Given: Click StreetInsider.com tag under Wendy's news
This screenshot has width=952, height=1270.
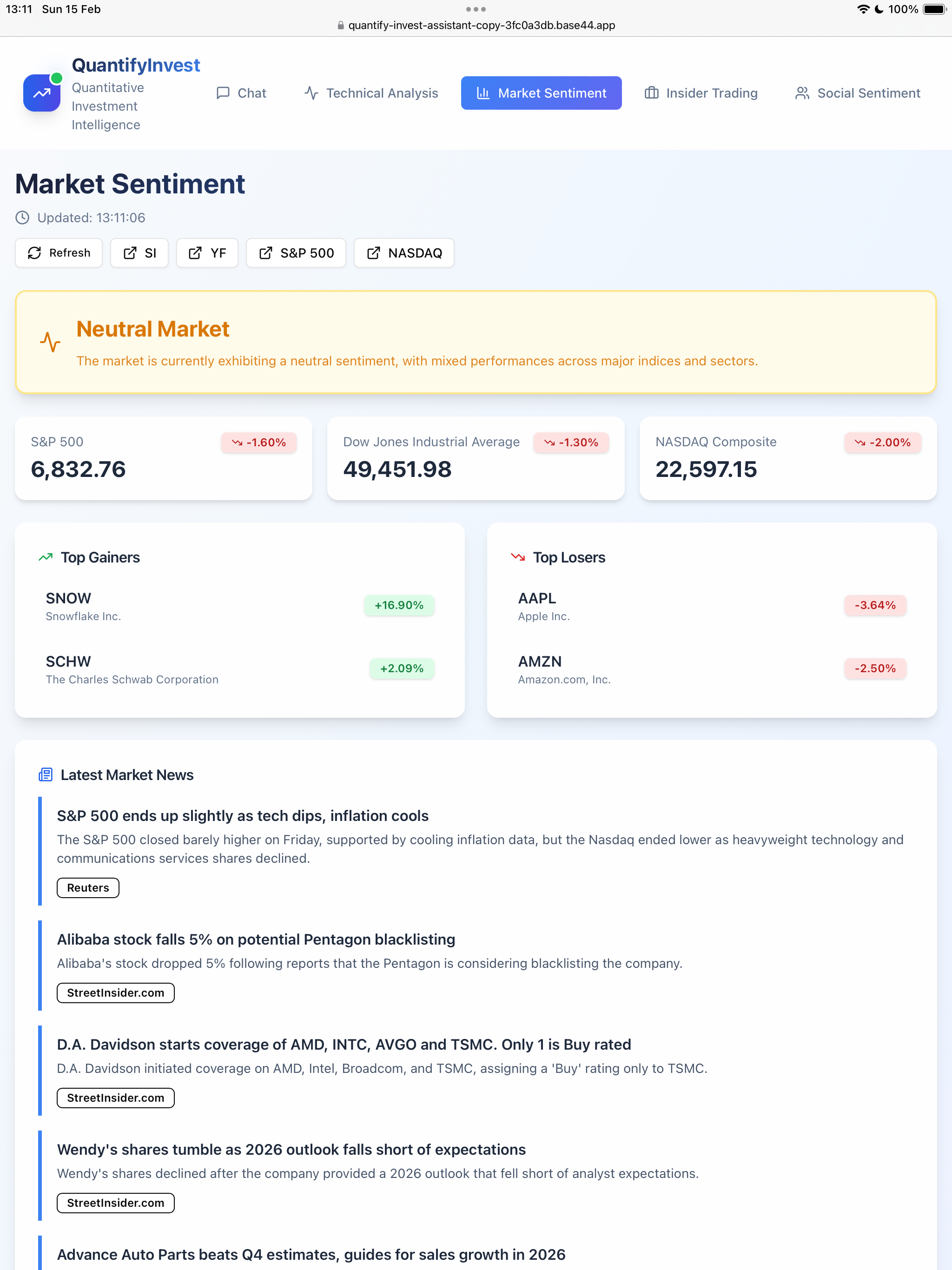Looking at the screenshot, I should 115,1203.
